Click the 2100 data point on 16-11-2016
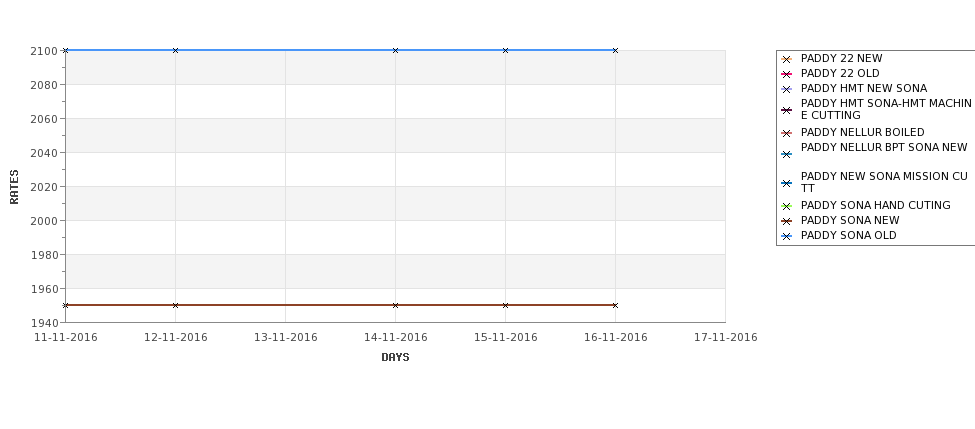The image size is (975, 429). (x=615, y=50)
